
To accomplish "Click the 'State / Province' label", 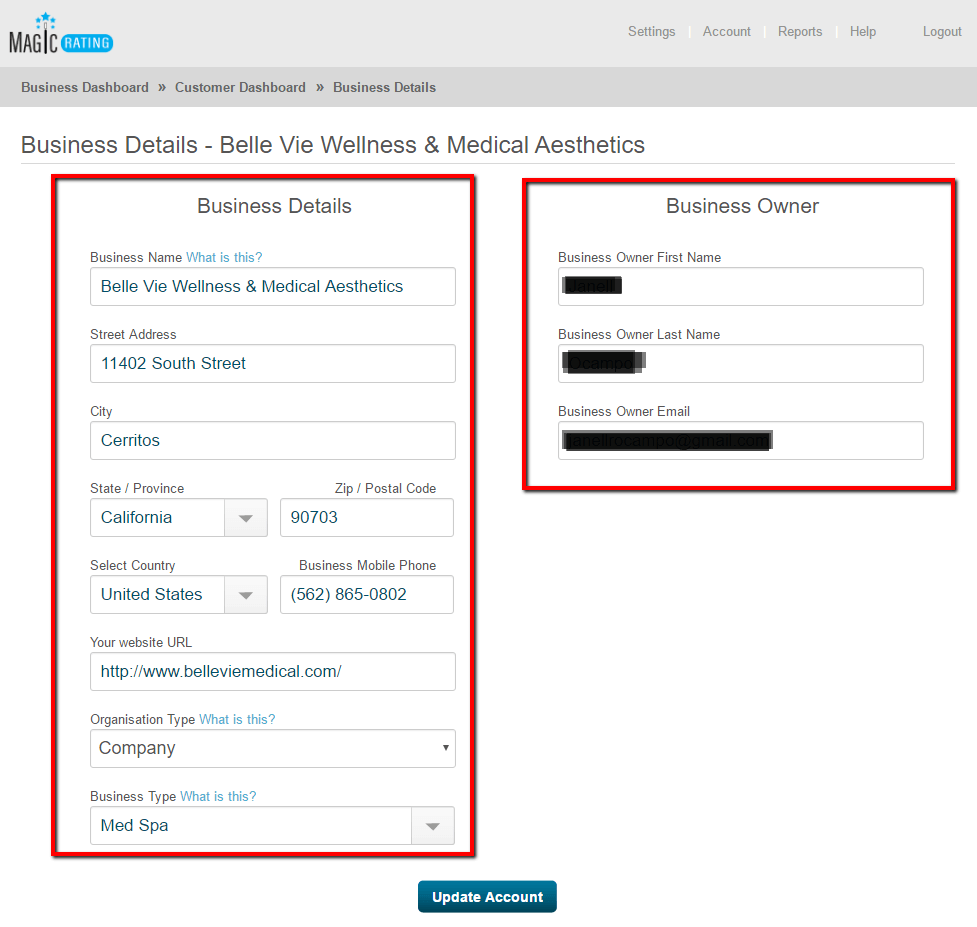I will 137,488.
